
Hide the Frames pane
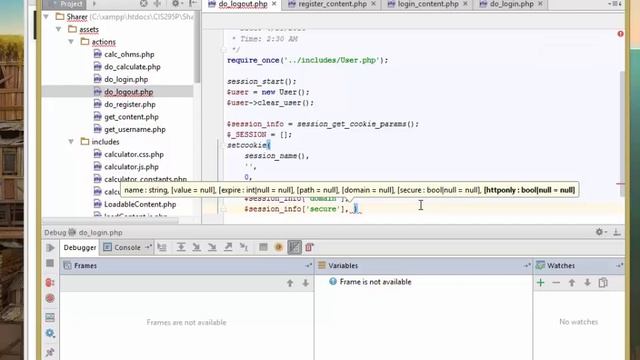coord(309,266)
